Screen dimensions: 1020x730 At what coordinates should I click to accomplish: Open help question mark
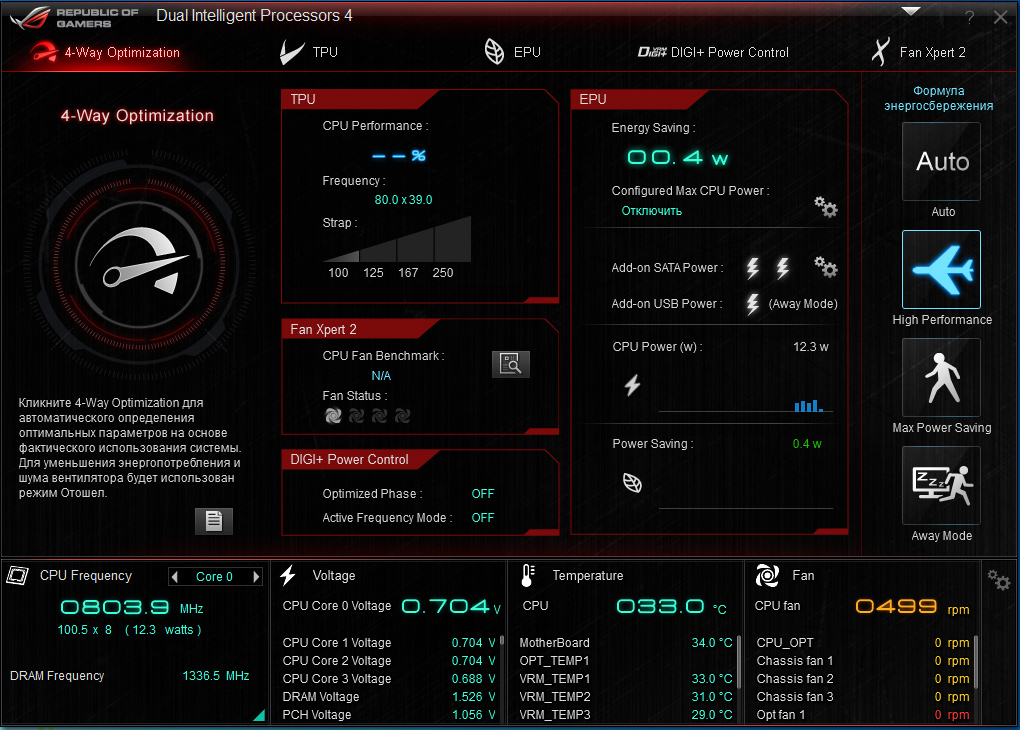point(969,18)
